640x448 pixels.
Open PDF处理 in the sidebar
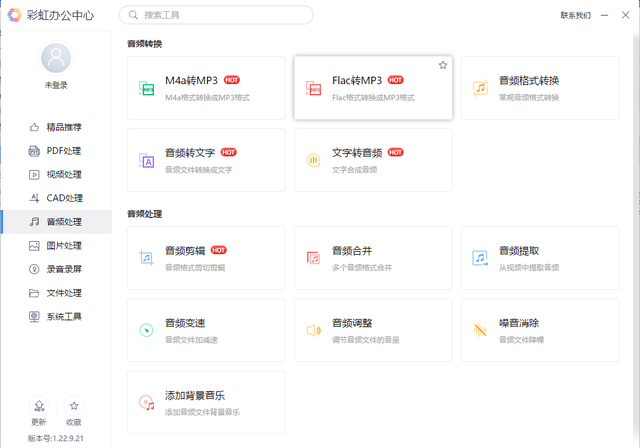coord(56,151)
